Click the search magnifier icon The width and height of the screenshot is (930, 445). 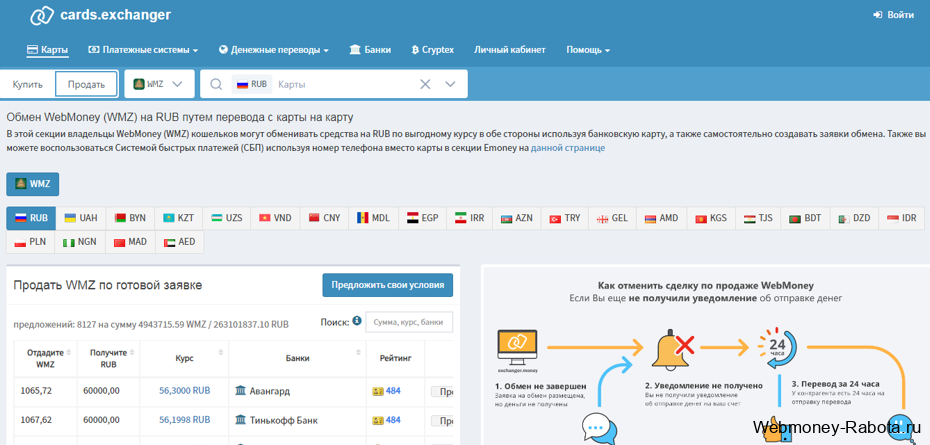216,84
